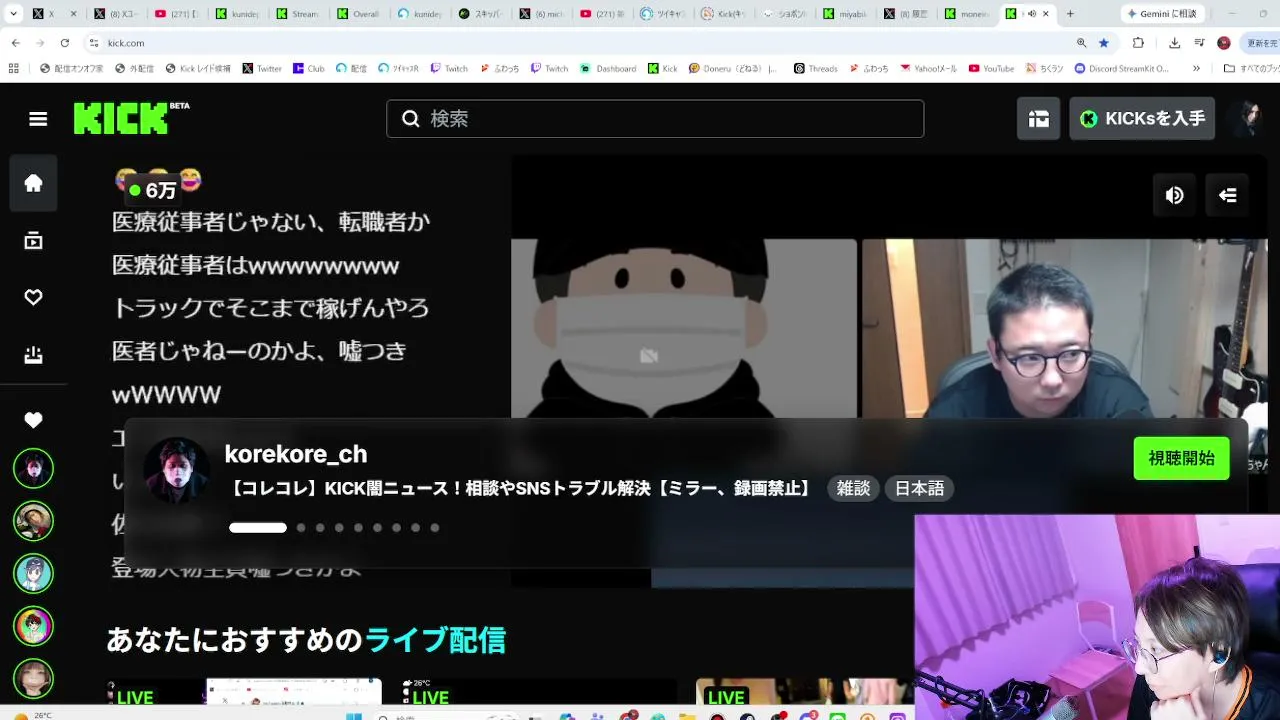Image resolution: width=1280 pixels, height=720 pixels.
Task: Mute the featured stream preview audio
Action: point(1175,195)
